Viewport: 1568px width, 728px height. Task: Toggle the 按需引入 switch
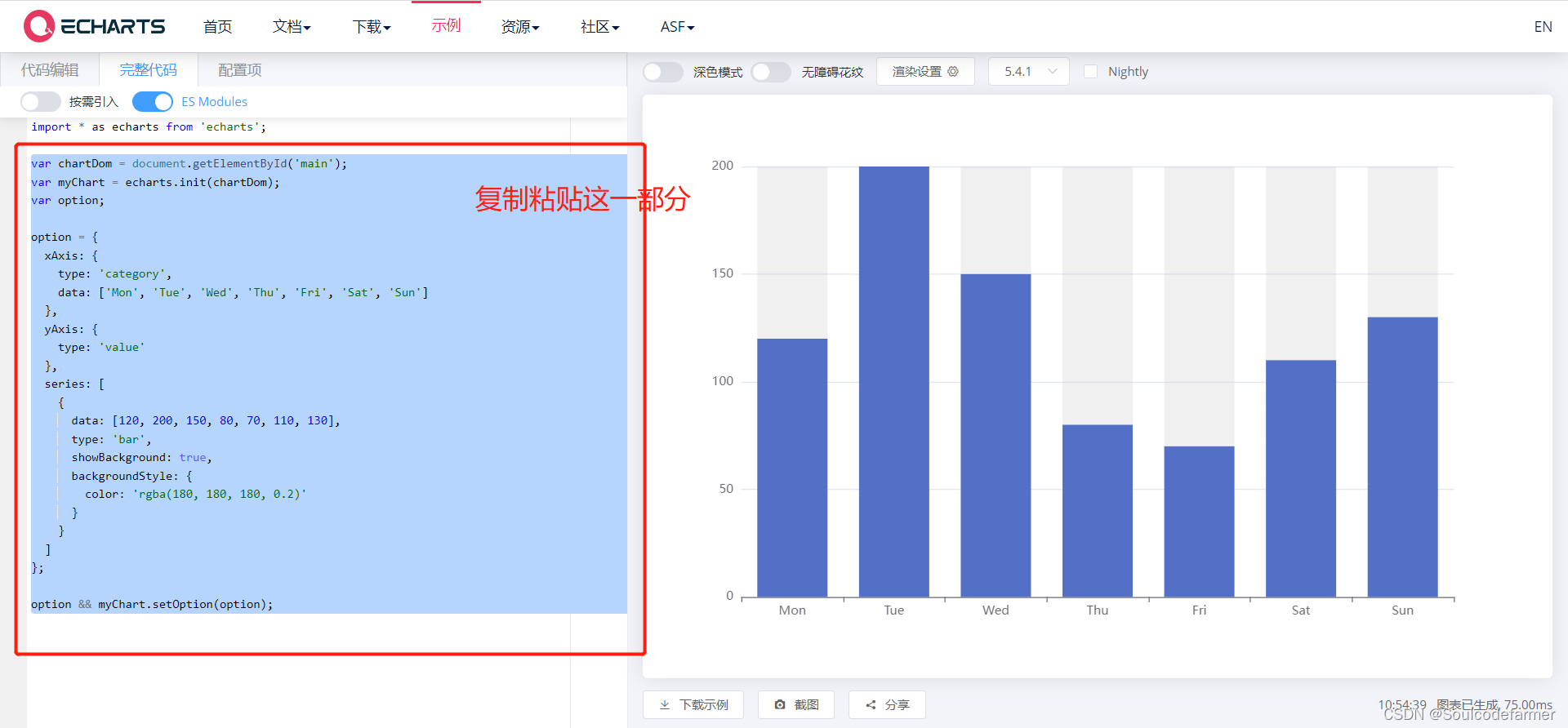(x=41, y=101)
